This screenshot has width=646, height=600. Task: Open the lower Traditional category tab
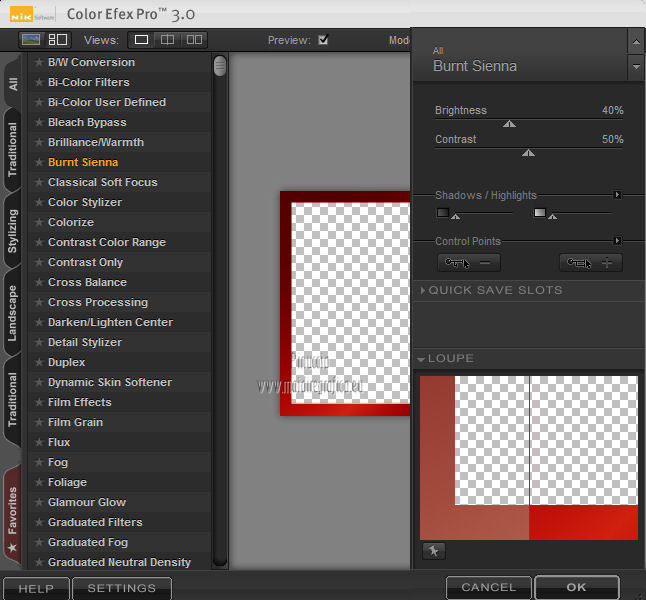(13, 400)
